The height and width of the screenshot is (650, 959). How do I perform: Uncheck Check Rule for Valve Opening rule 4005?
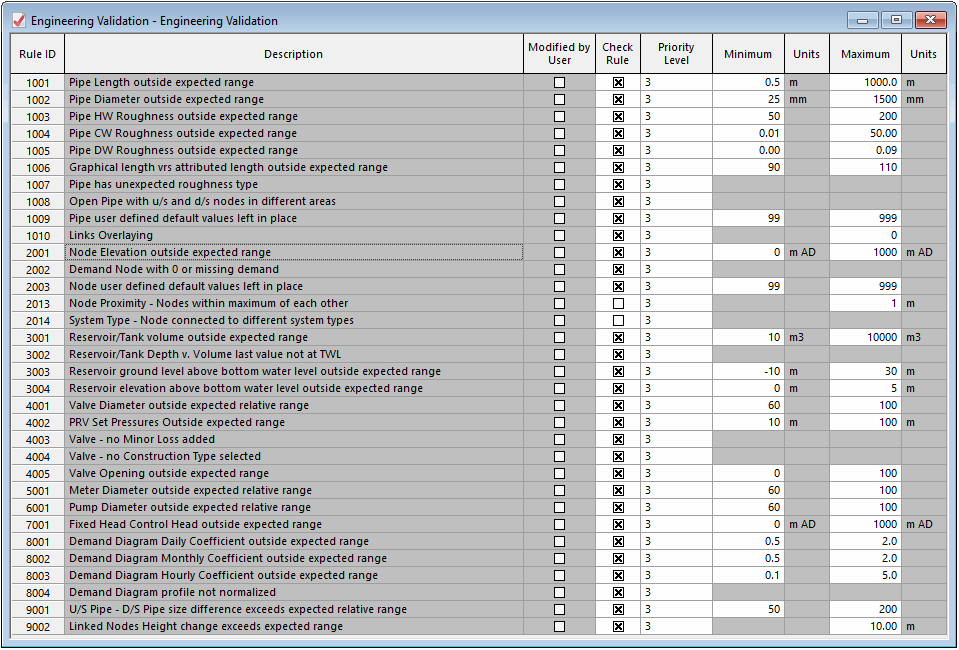[618, 473]
